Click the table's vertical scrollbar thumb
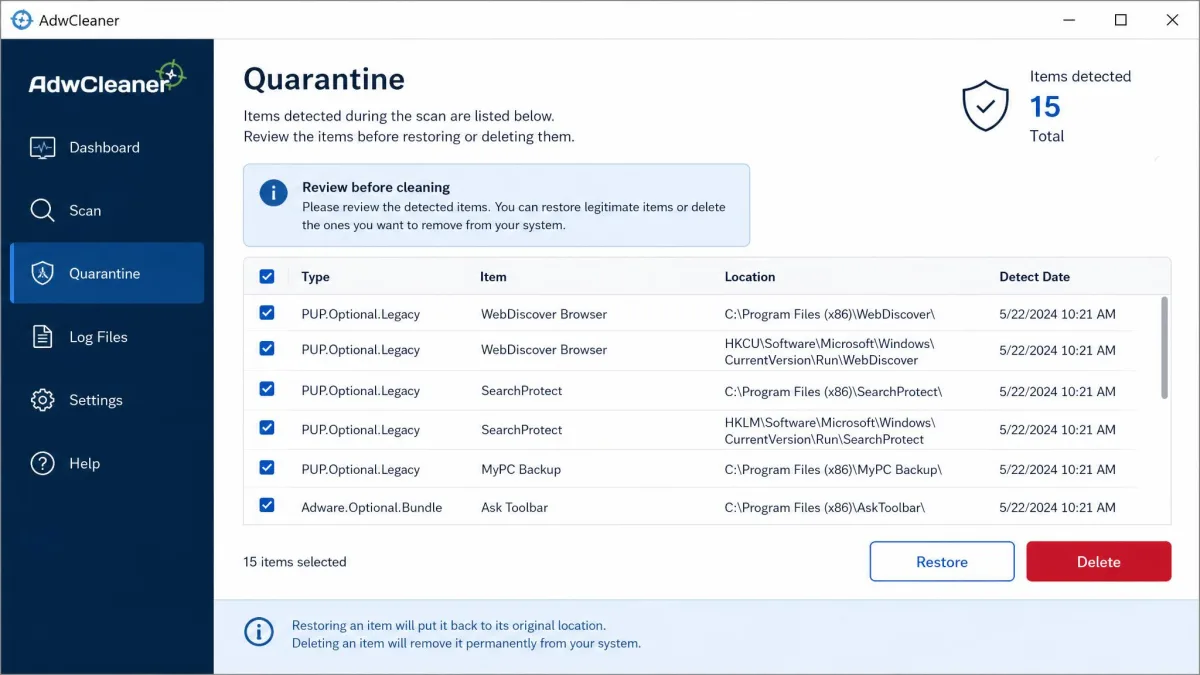 click(x=1164, y=347)
